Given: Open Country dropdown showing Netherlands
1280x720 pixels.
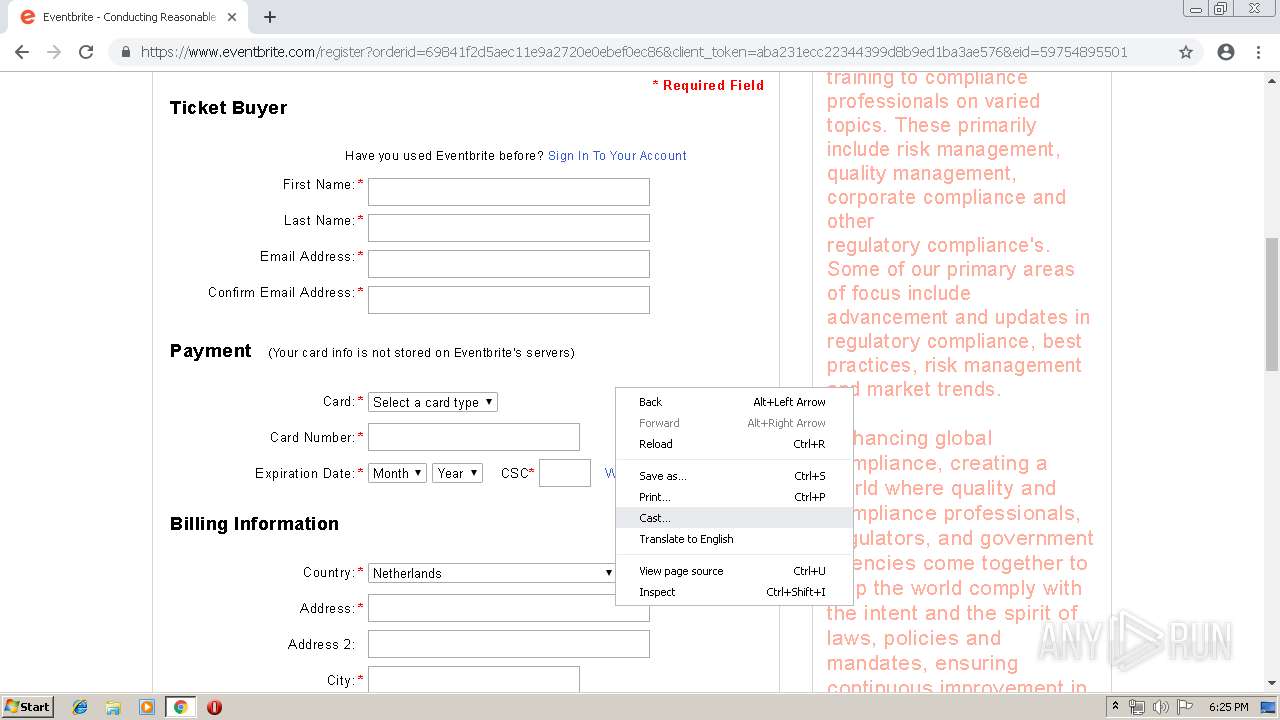Looking at the screenshot, I should pos(492,573).
